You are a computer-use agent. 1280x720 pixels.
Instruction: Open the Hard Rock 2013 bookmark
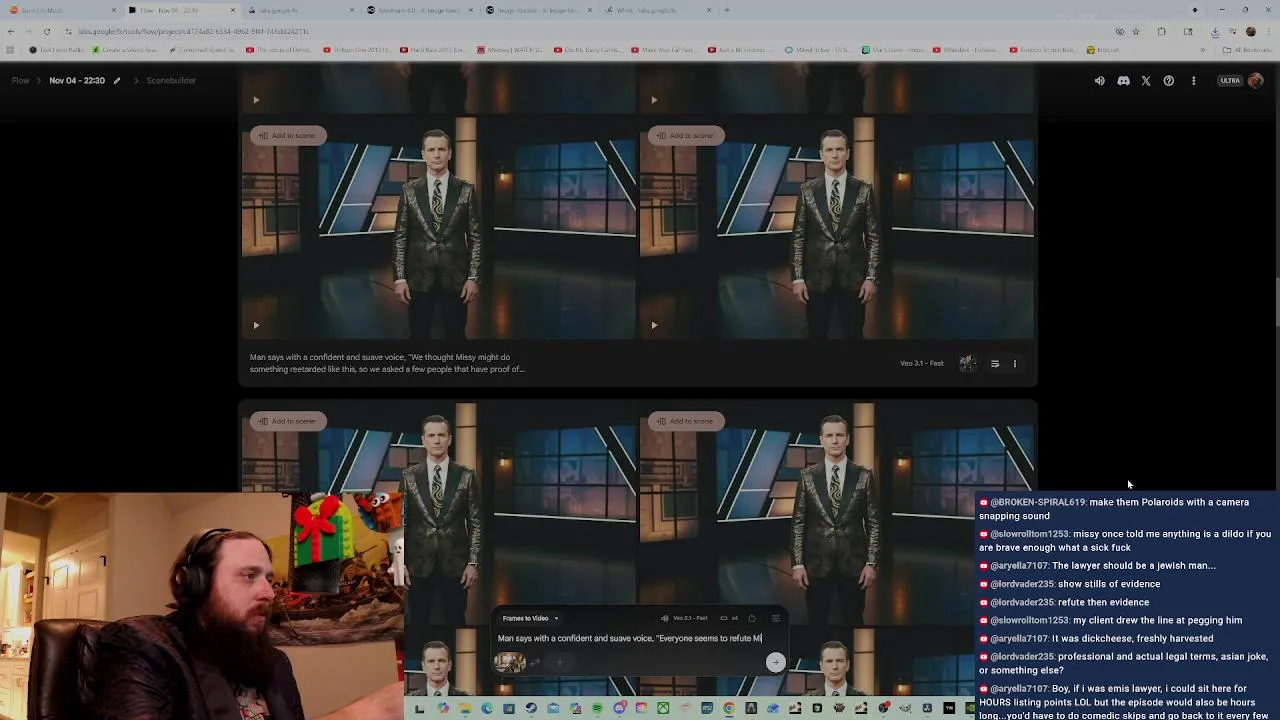pos(433,50)
